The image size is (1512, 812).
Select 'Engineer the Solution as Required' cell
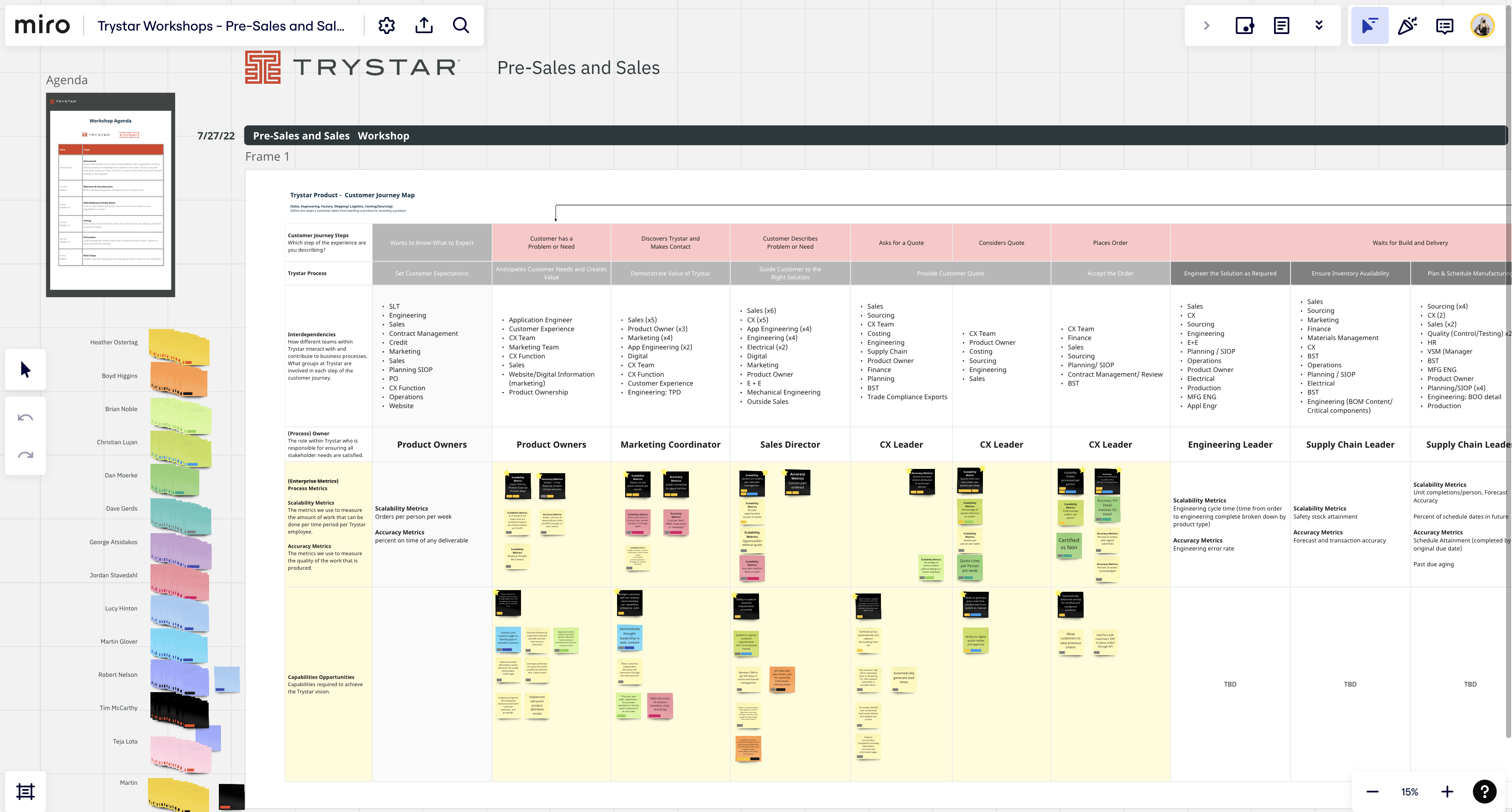[1230, 274]
